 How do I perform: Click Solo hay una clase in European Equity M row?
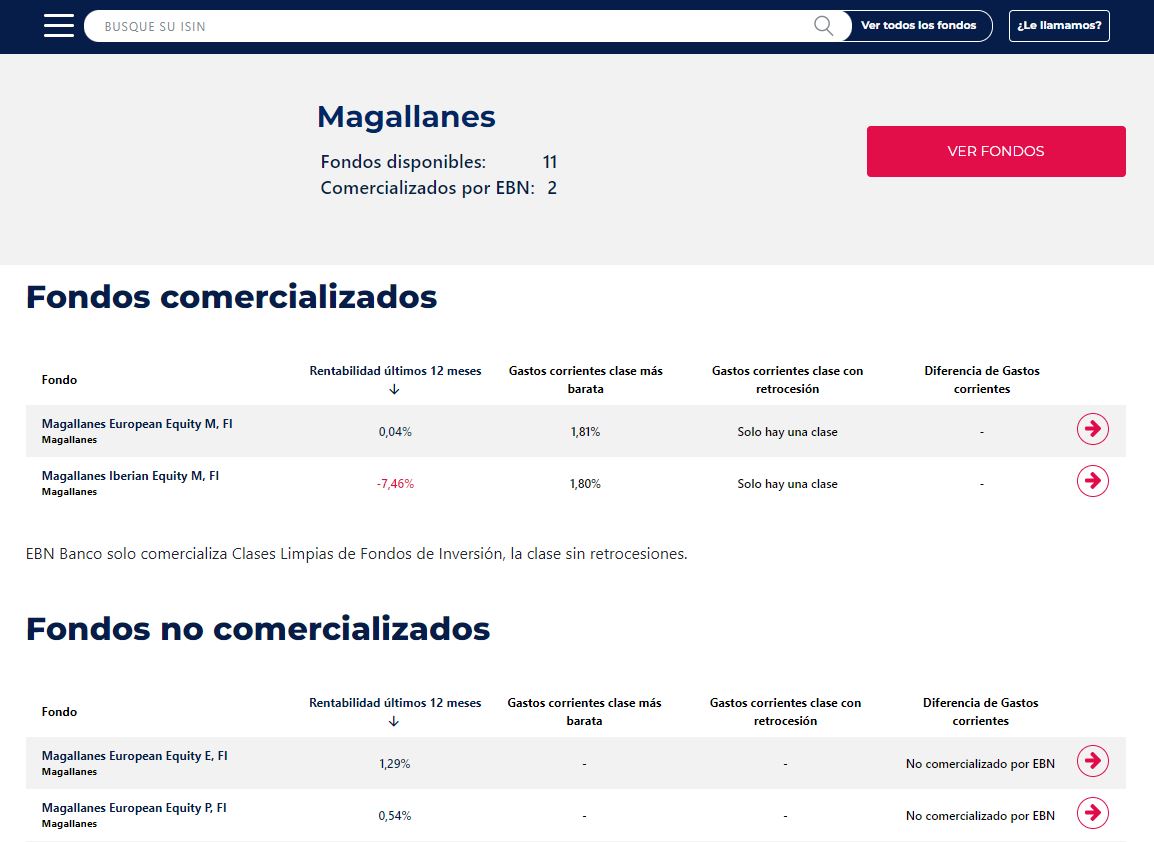point(787,432)
